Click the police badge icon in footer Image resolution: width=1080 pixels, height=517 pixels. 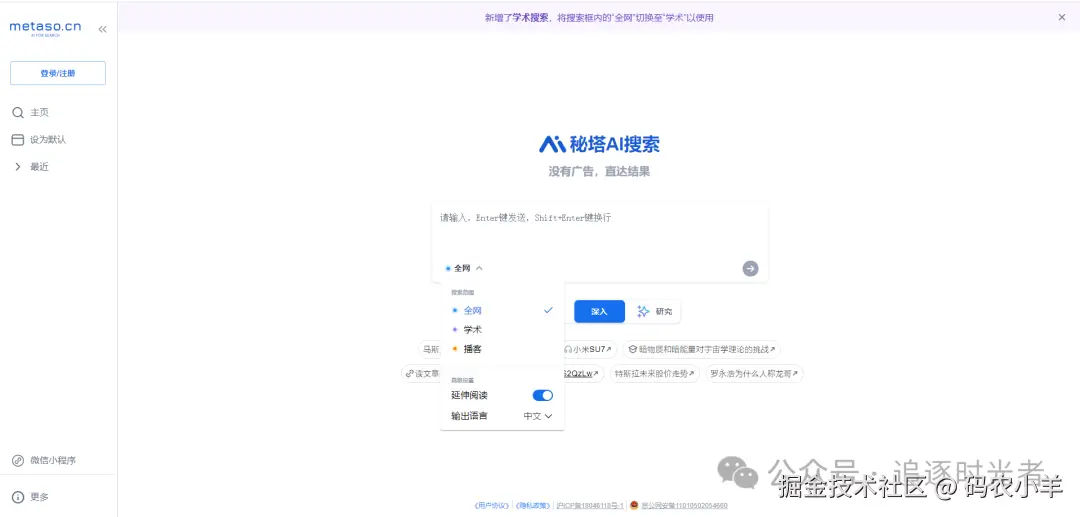pyautogui.click(x=634, y=505)
